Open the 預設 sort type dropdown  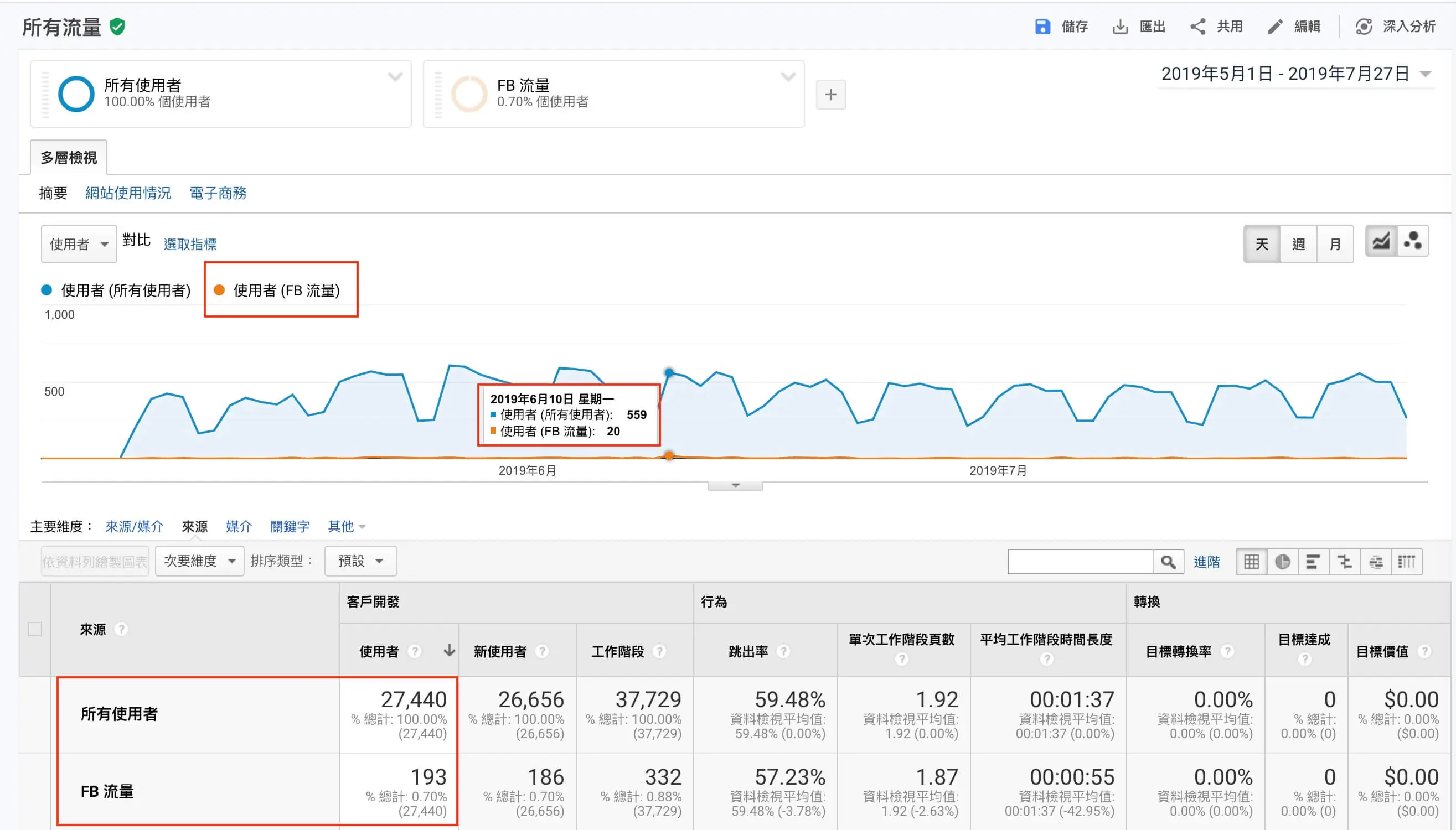coord(360,561)
